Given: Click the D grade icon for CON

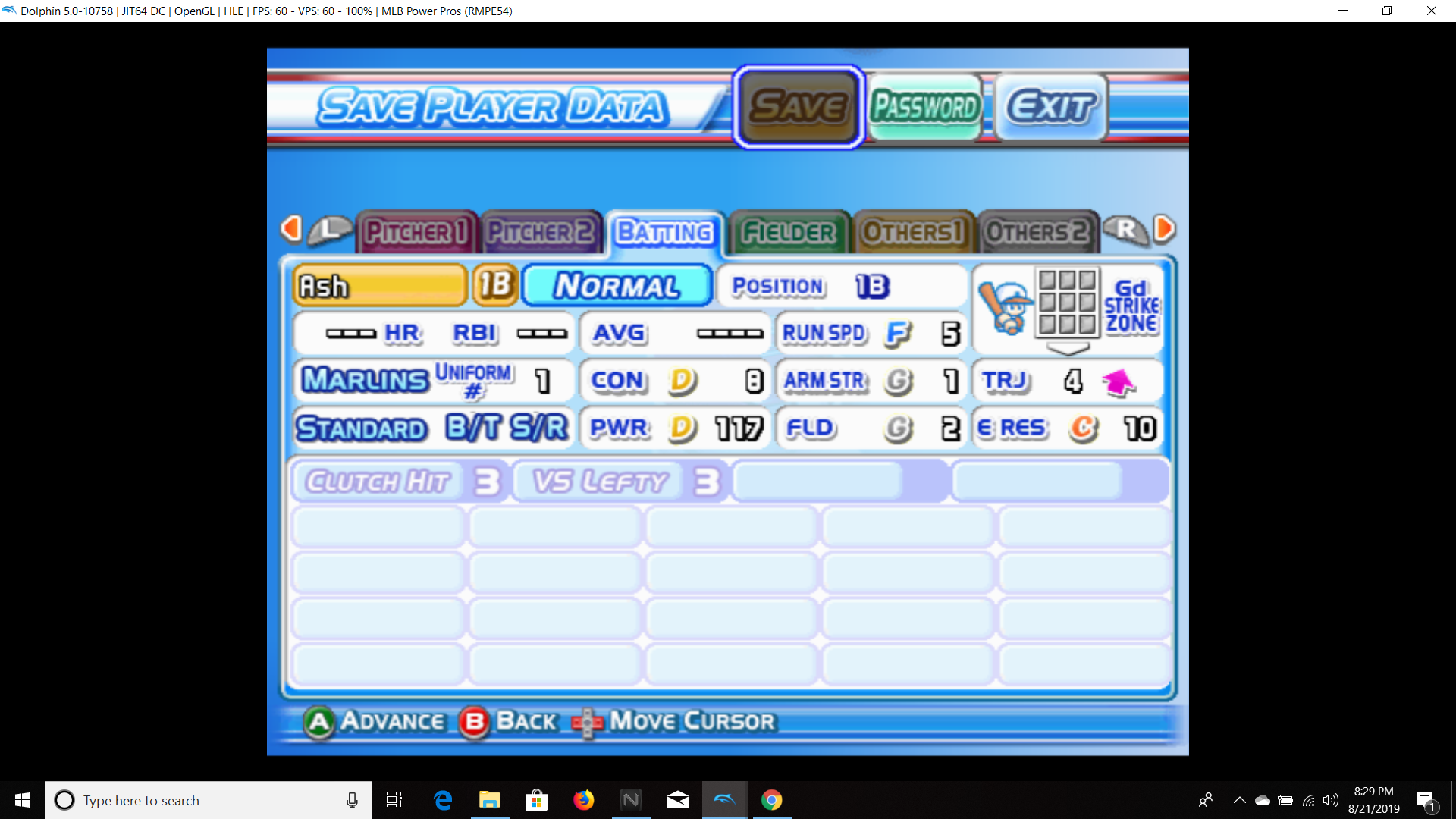Looking at the screenshot, I should point(682,381).
